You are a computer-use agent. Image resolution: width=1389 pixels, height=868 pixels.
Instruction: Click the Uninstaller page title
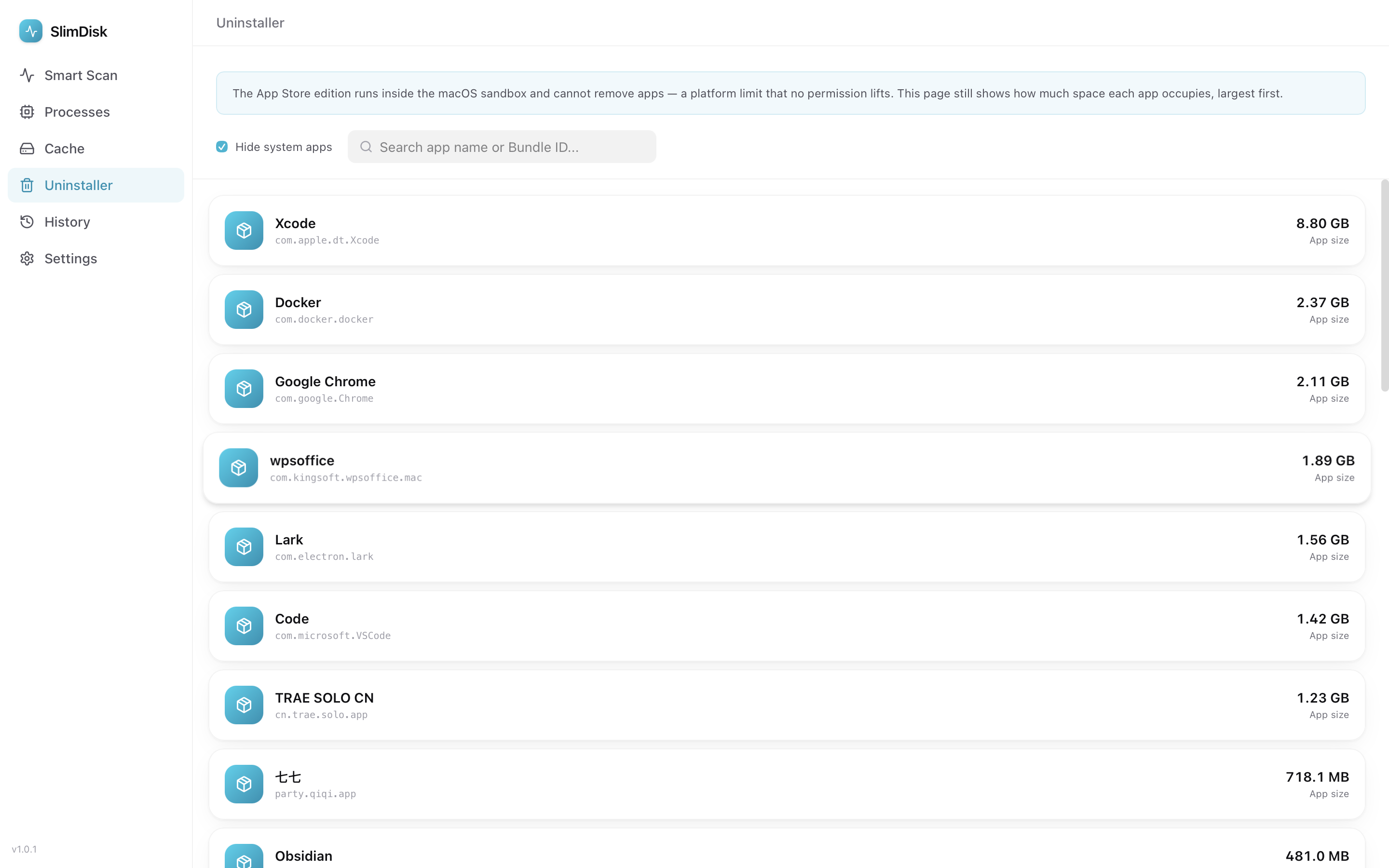(x=250, y=23)
